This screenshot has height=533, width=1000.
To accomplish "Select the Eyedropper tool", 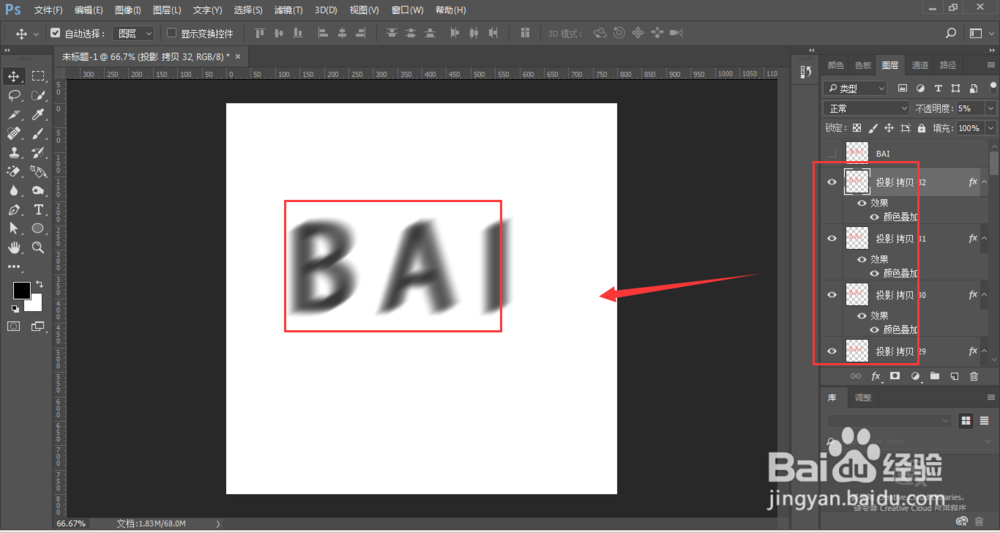I will pos(38,115).
